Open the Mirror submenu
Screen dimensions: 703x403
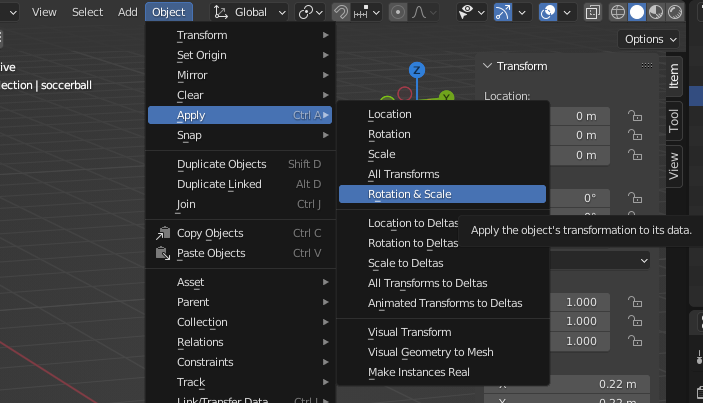(x=240, y=75)
